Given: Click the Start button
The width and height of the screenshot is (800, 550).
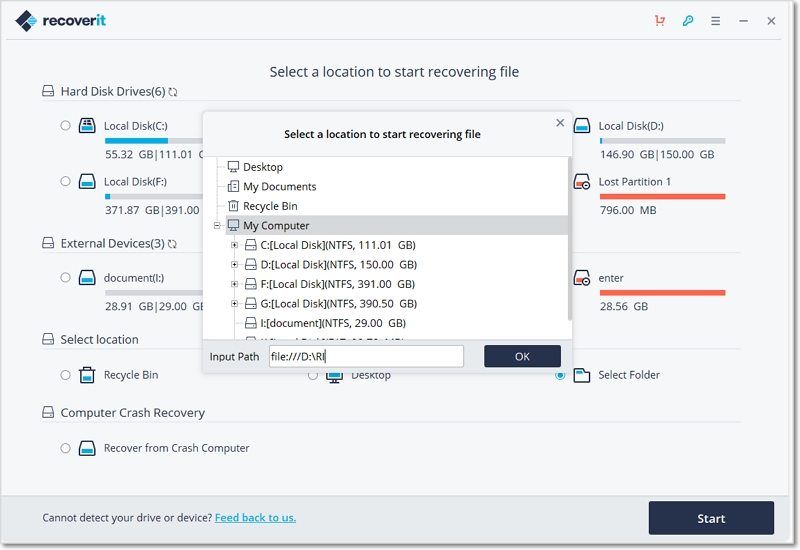Looking at the screenshot, I should (x=711, y=518).
